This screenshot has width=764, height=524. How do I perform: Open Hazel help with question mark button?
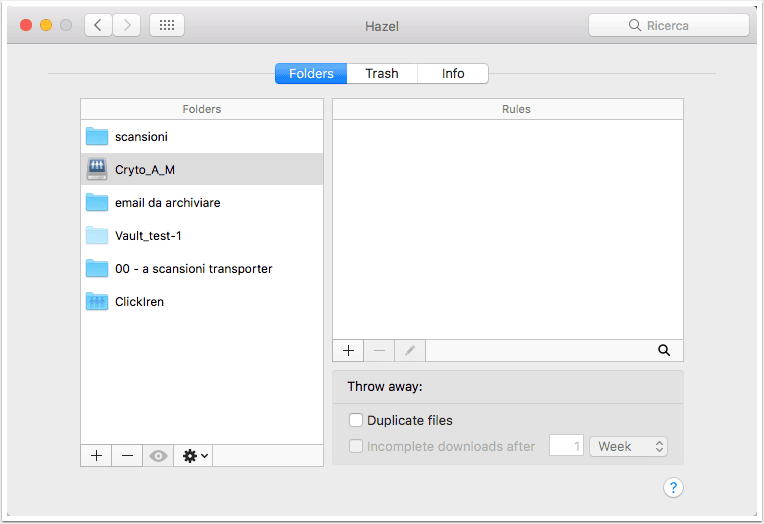tap(673, 487)
